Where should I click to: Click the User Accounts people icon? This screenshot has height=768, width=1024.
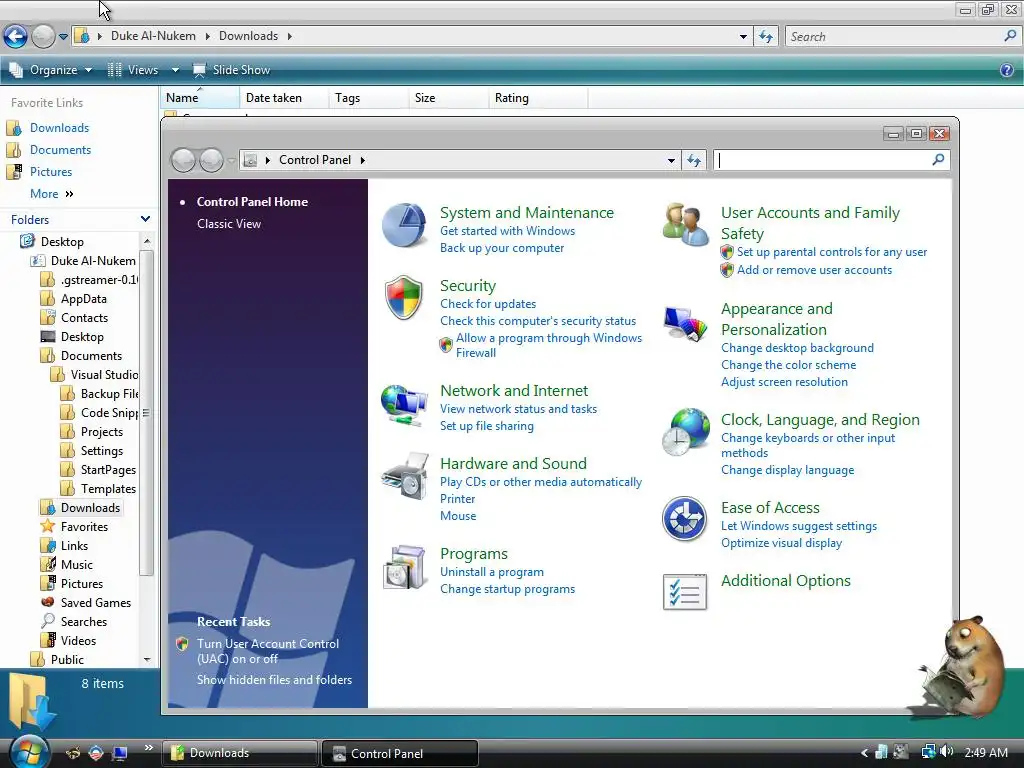[x=685, y=224]
